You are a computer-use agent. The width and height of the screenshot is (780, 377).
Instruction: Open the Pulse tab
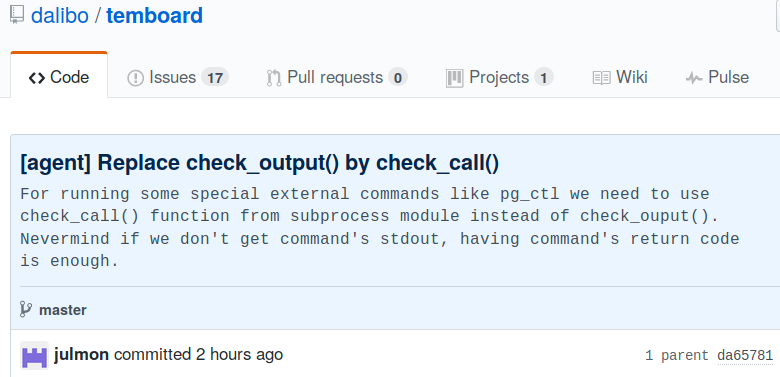[717, 78]
